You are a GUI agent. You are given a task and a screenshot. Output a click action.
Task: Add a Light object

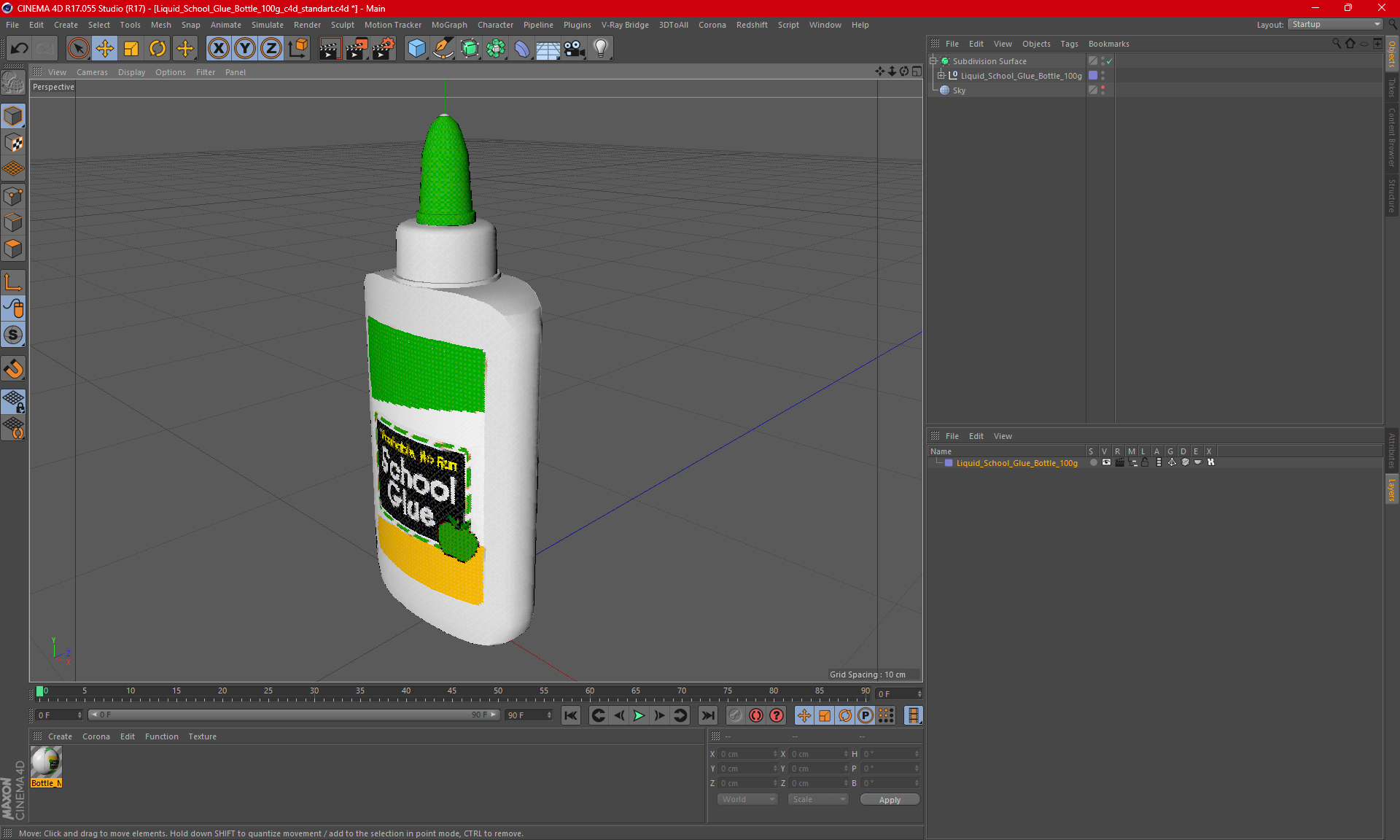(x=601, y=49)
